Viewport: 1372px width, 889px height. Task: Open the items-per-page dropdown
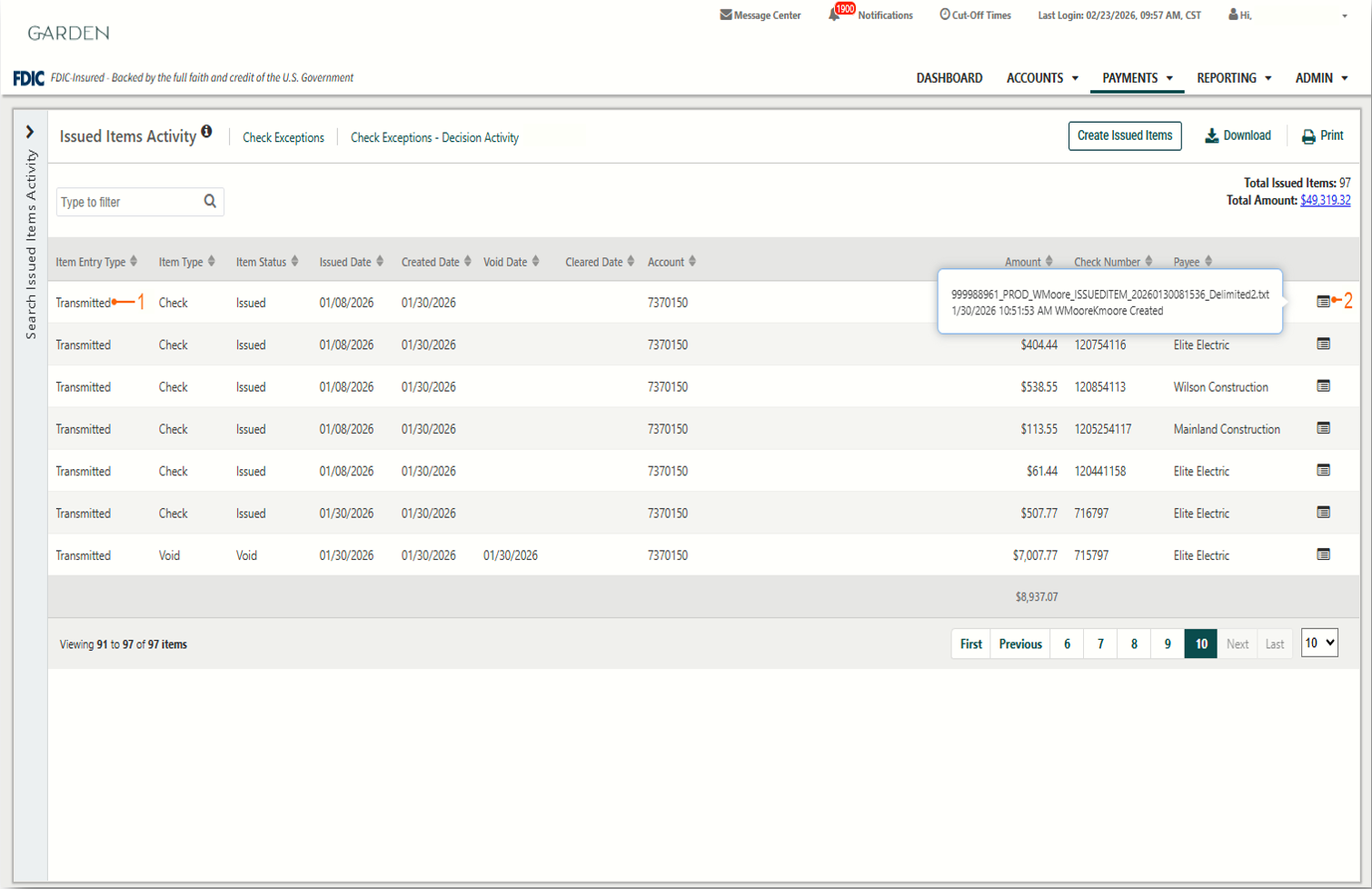pyautogui.click(x=1319, y=643)
